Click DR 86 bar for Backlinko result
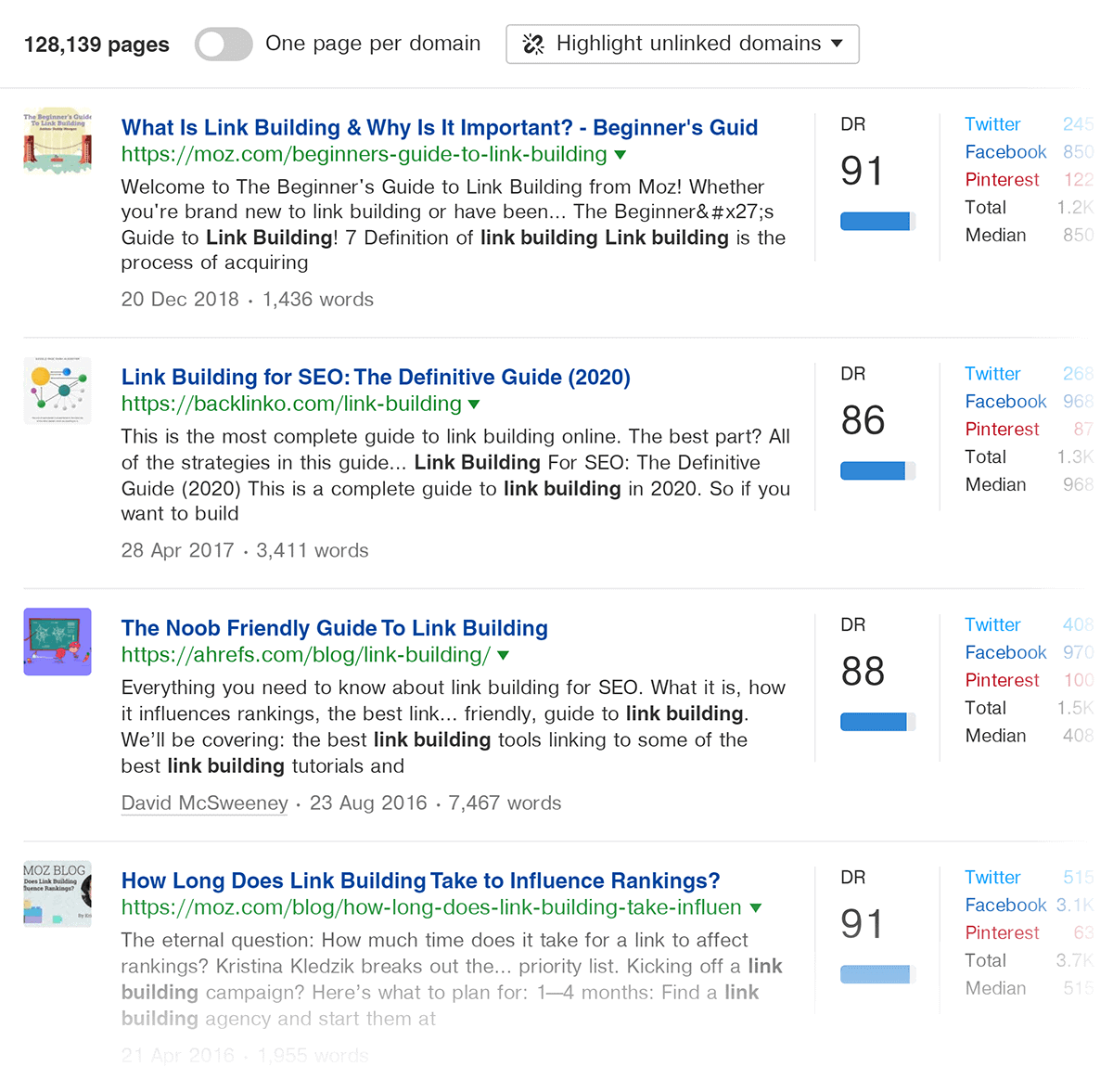This screenshot has height=1092, width=1113. click(x=877, y=470)
